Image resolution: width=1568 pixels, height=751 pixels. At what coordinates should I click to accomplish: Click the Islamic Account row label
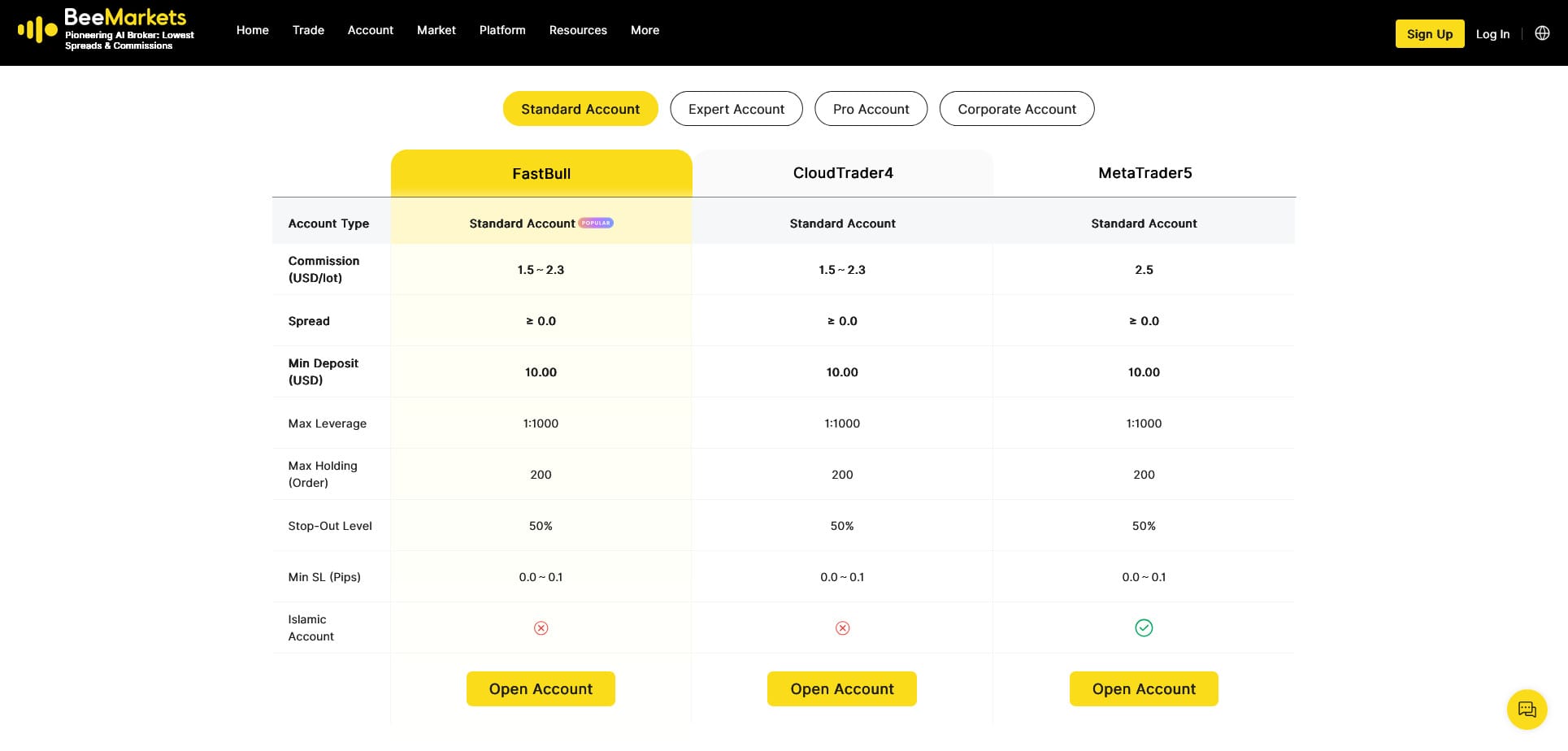tap(311, 627)
